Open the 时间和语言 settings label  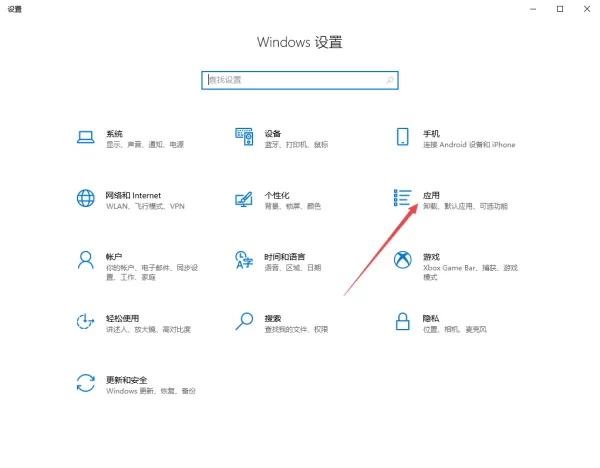[285, 257]
